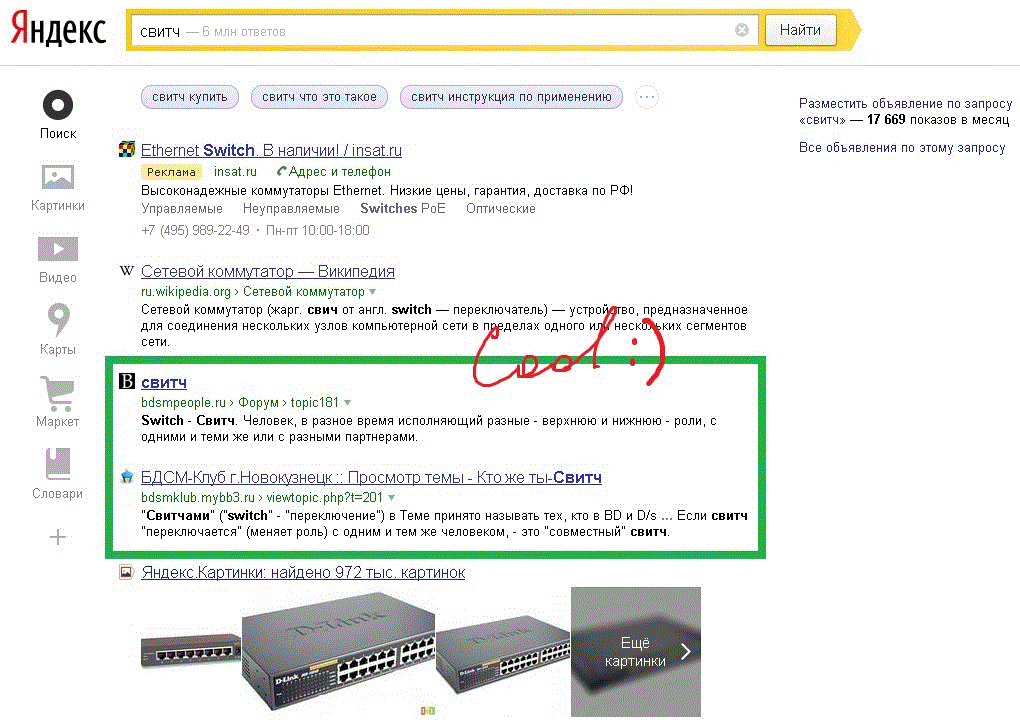The width and height of the screenshot is (1020, 724).
Task: Open the 'Оптические' ad sitelink
Action: (x=501, y=209)
